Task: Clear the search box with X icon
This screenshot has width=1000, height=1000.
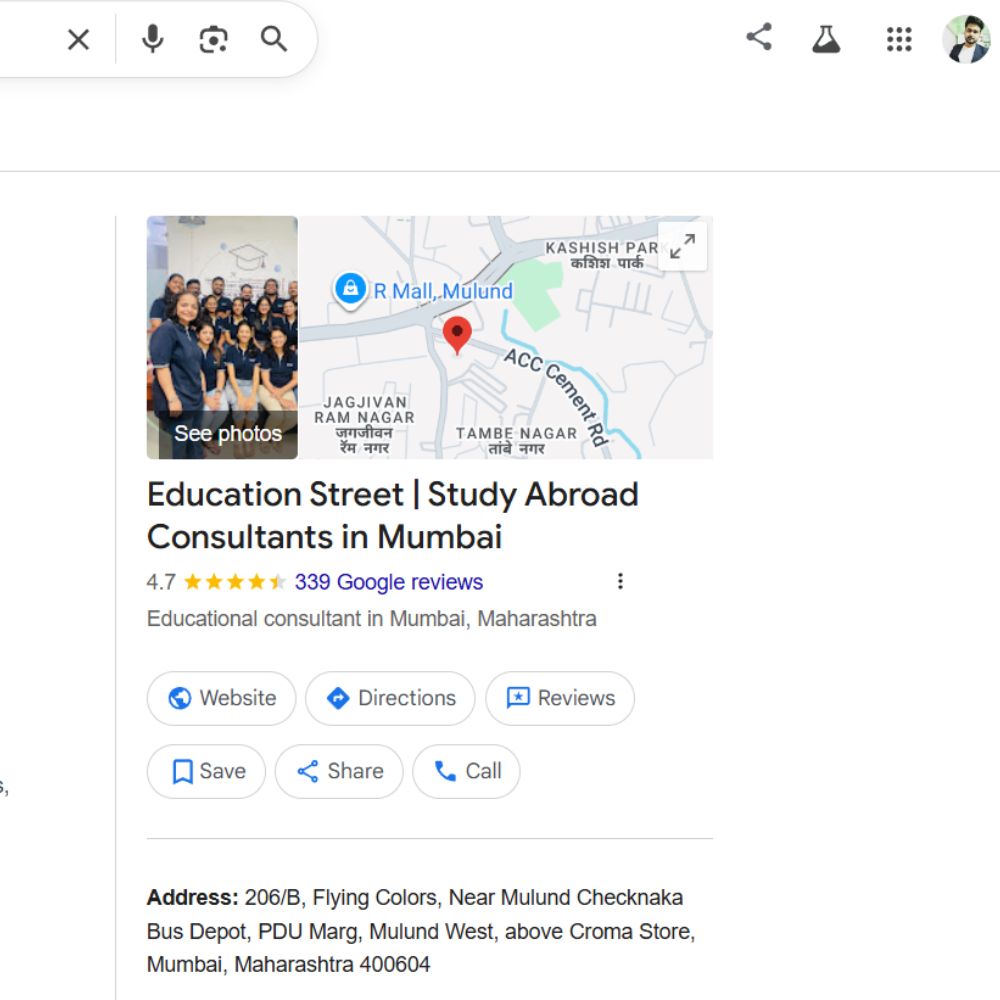Action: (78, 39)
